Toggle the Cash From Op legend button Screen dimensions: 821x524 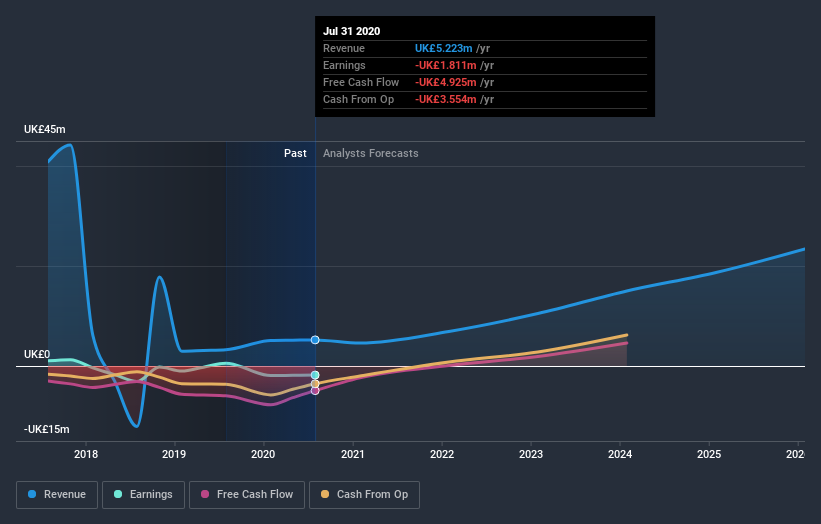364,495
